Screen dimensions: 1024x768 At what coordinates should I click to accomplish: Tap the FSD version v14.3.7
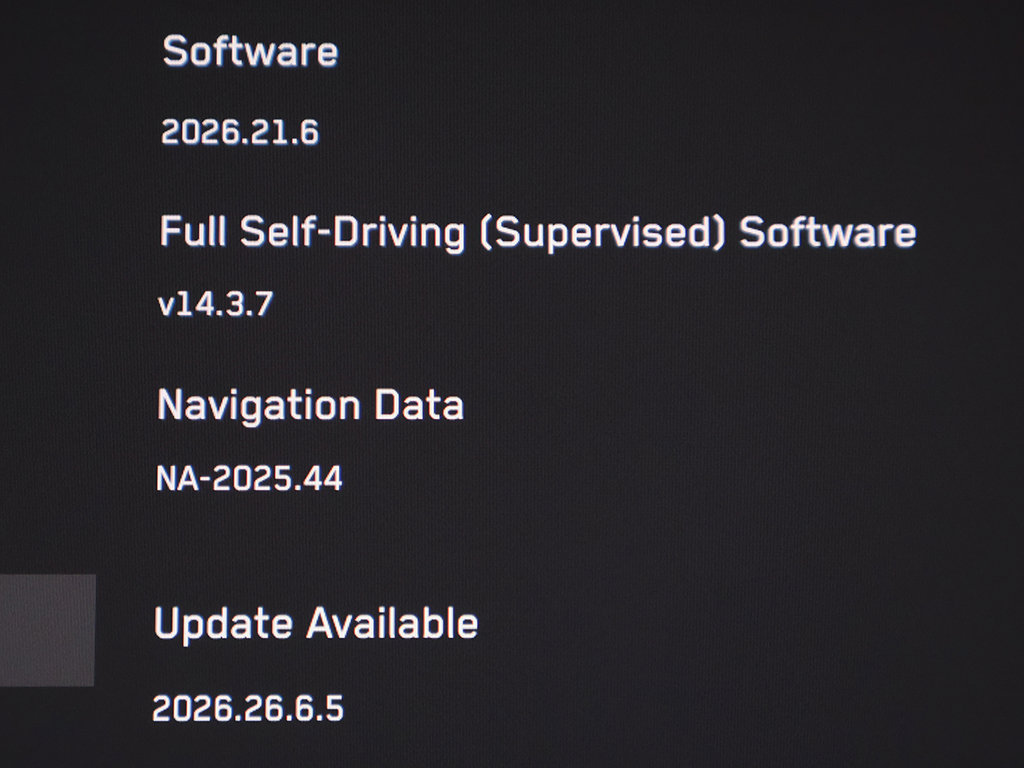[x=216, y=304]
